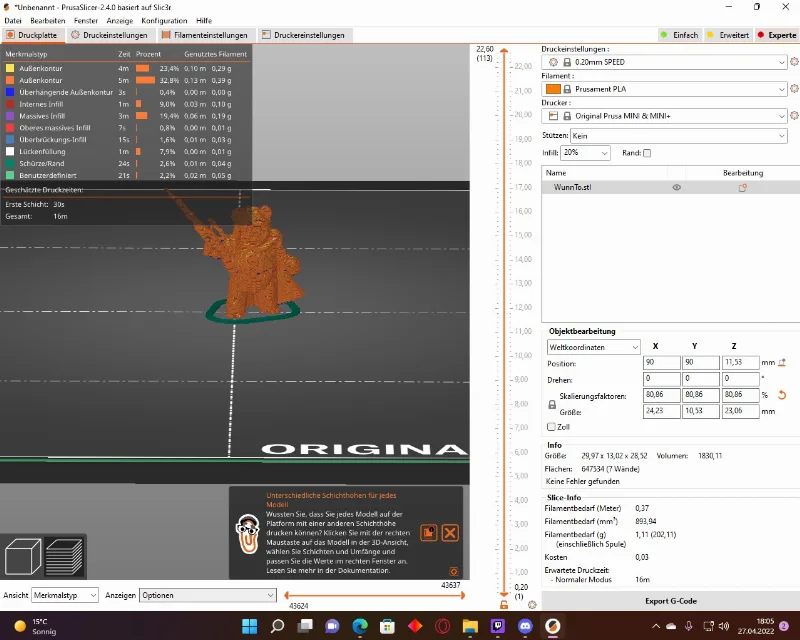
Task: Switch to 3D editor view cube icon
Action: click(x=23, y=557)
